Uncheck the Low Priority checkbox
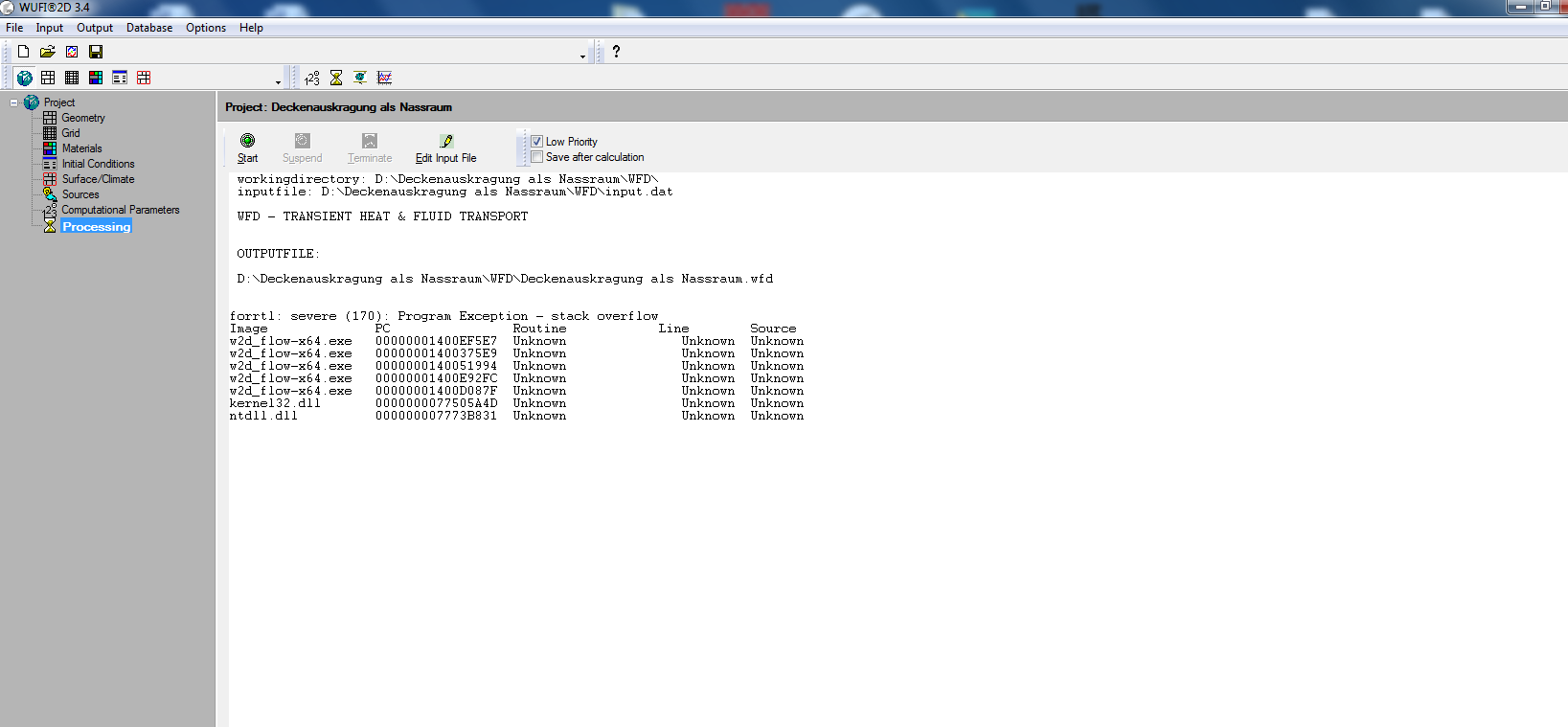 point(537,142)
